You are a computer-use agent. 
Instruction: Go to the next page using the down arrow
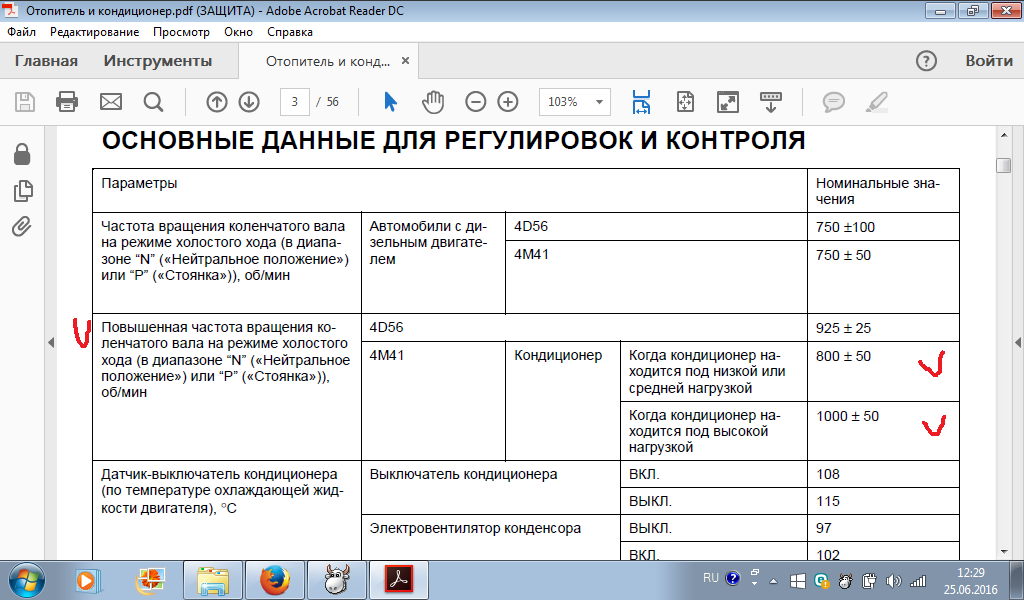249,102
